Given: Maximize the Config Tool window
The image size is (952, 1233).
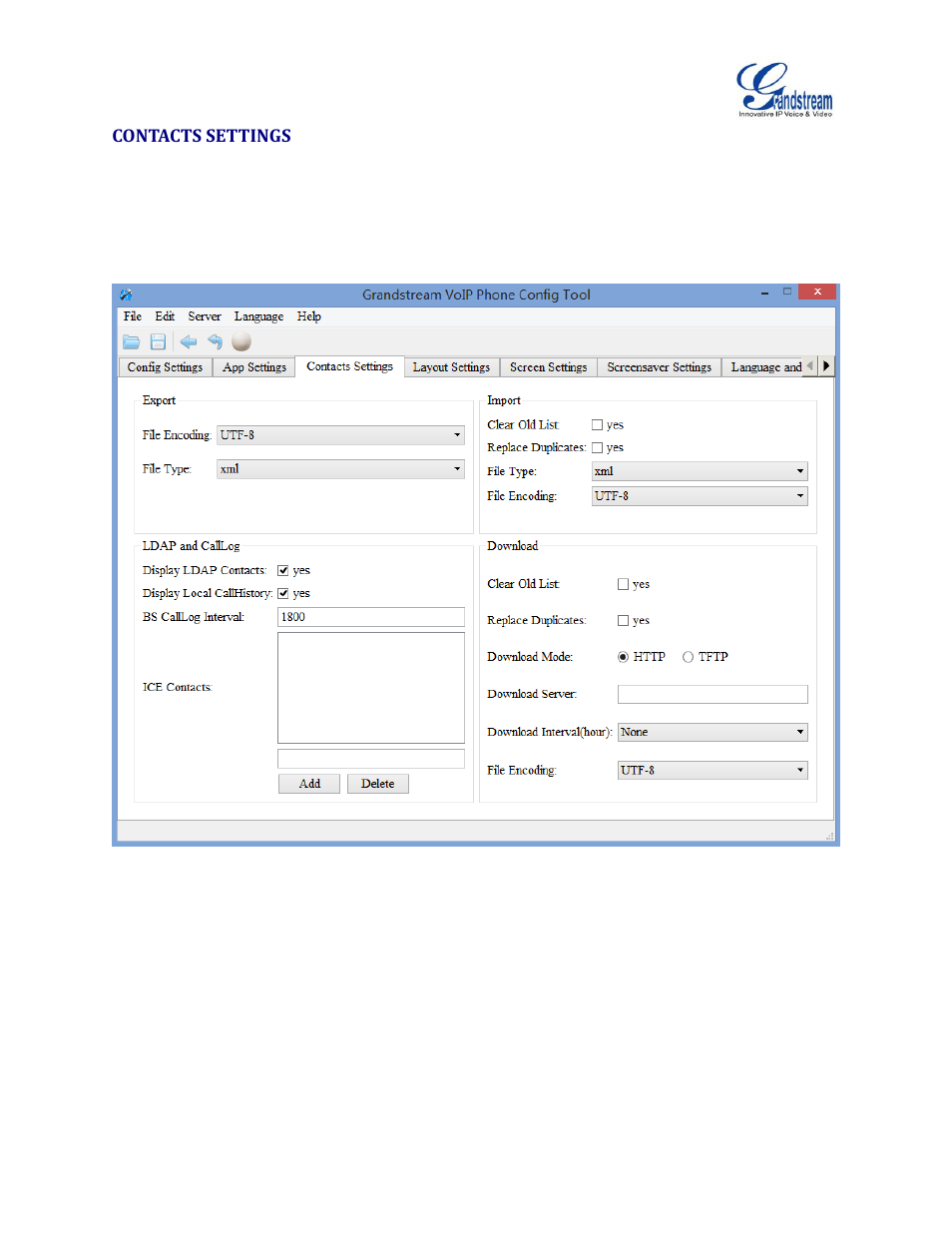Looking at the screenshot, I should click(787, 292).
